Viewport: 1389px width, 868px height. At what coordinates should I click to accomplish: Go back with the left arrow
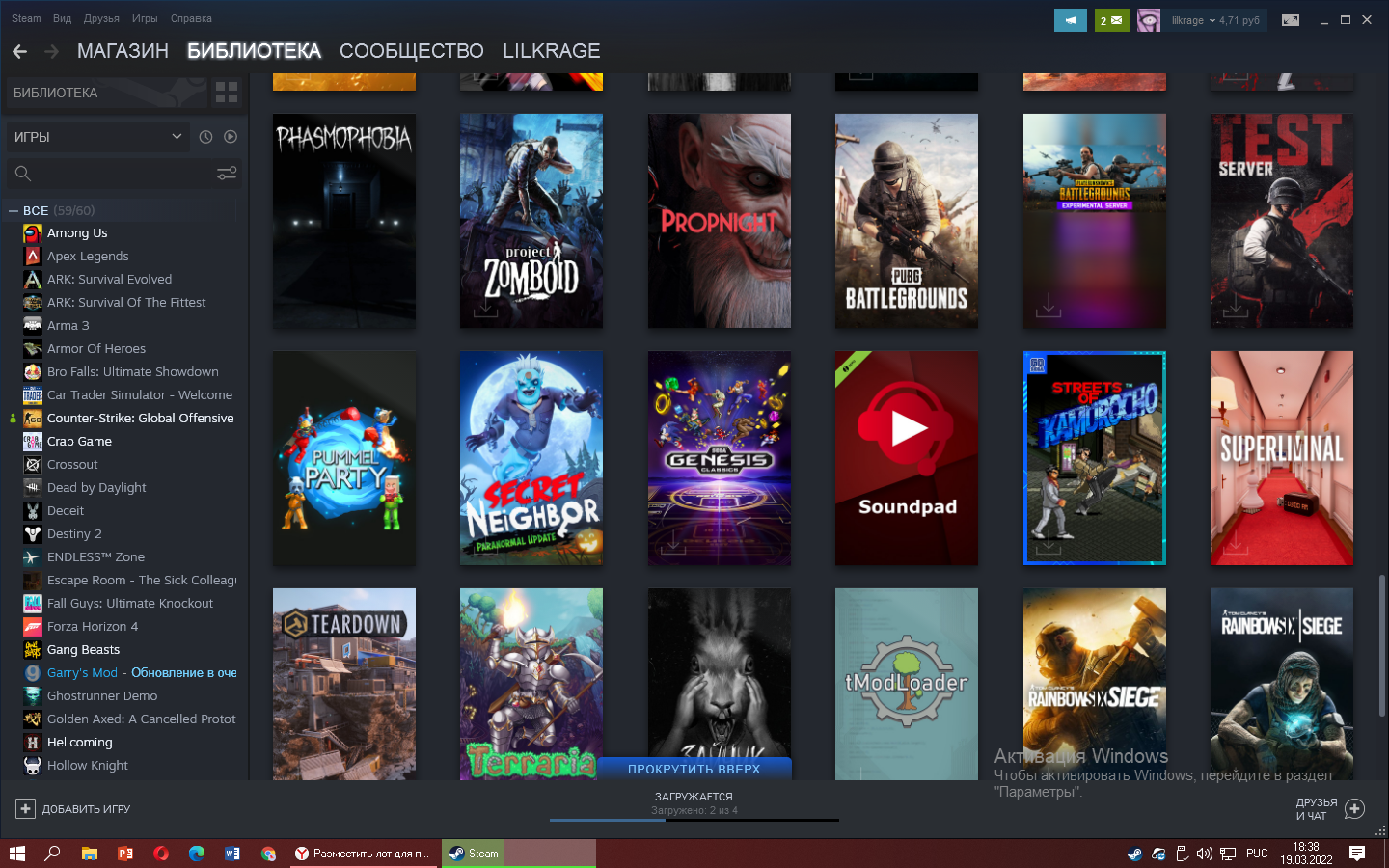(x=20, y=51)
